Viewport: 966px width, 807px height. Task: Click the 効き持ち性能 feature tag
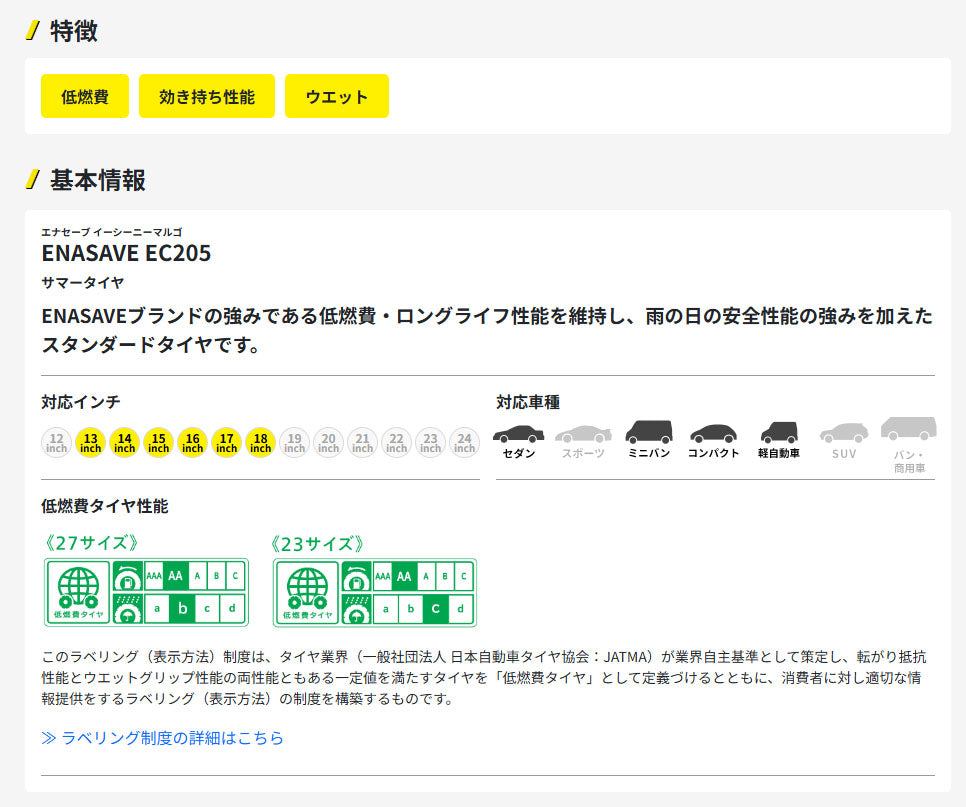tap(206, 96)
